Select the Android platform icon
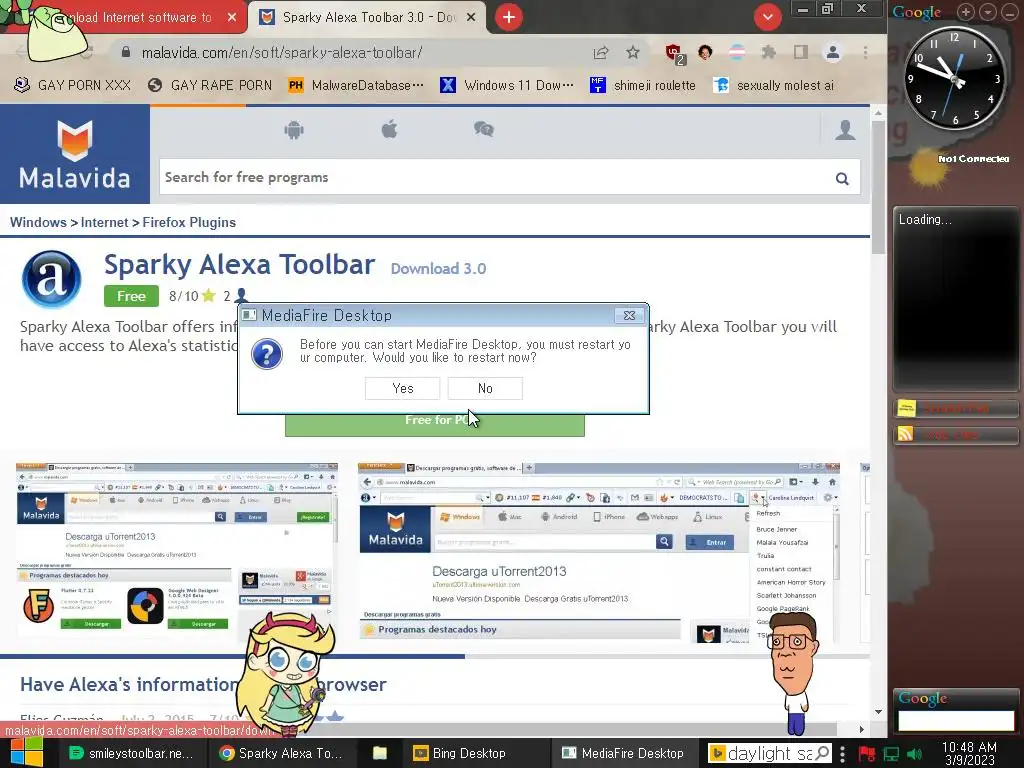Screen dimensions: 1024x768 294,130
